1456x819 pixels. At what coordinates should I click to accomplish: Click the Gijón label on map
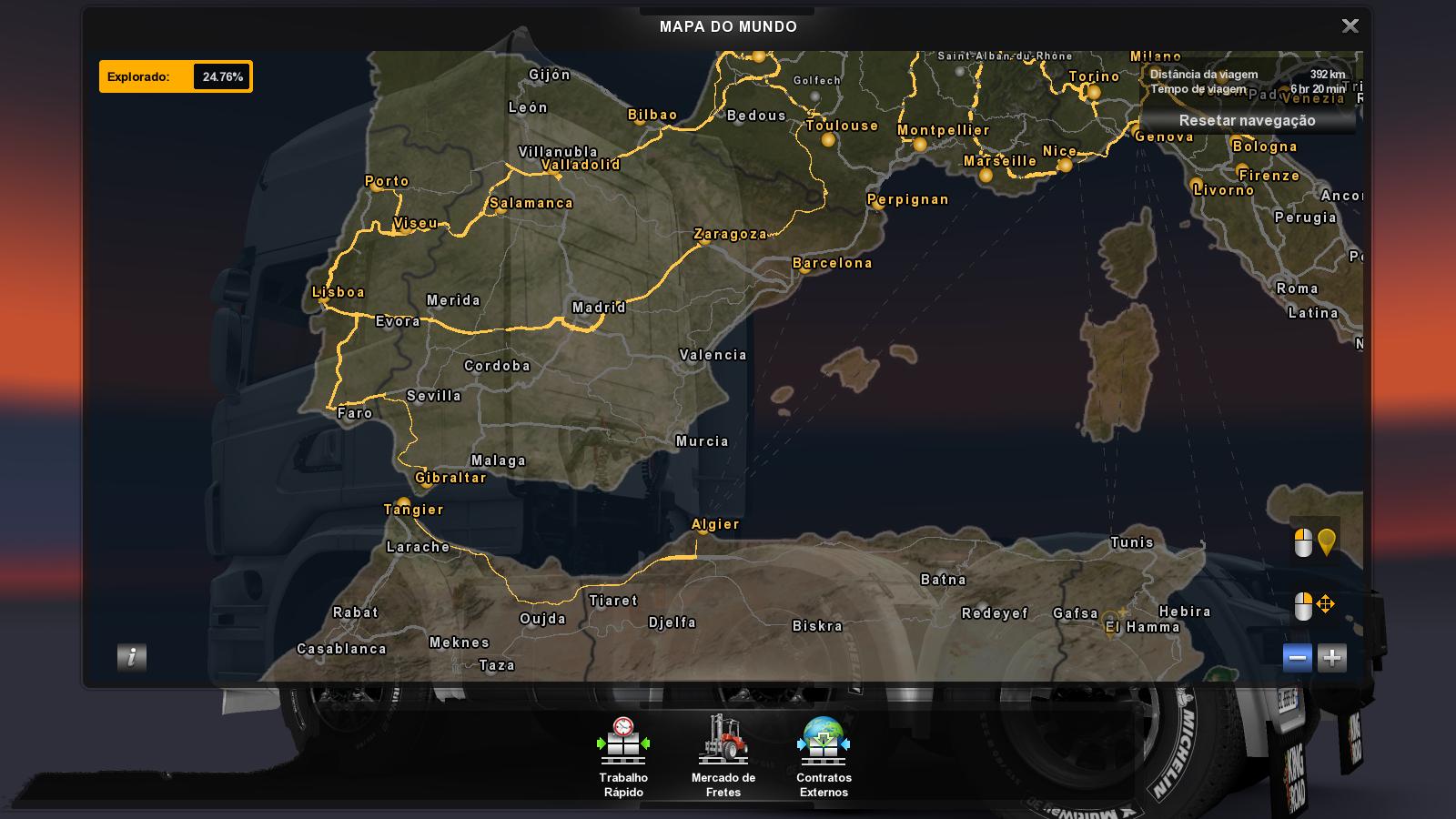tap(550, 75)
